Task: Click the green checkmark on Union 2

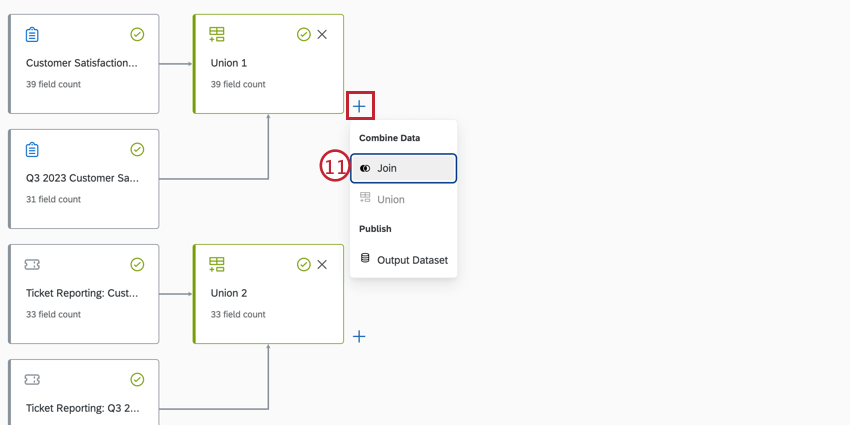Action: 304,265
